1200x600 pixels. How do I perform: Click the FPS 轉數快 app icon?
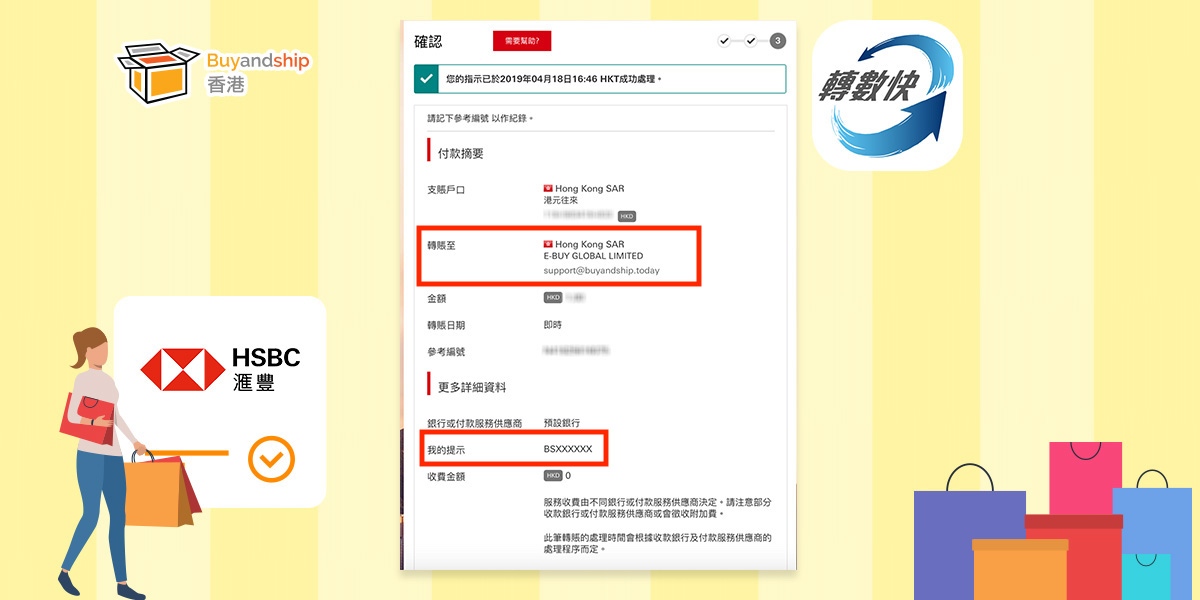[x=886, y=95]
